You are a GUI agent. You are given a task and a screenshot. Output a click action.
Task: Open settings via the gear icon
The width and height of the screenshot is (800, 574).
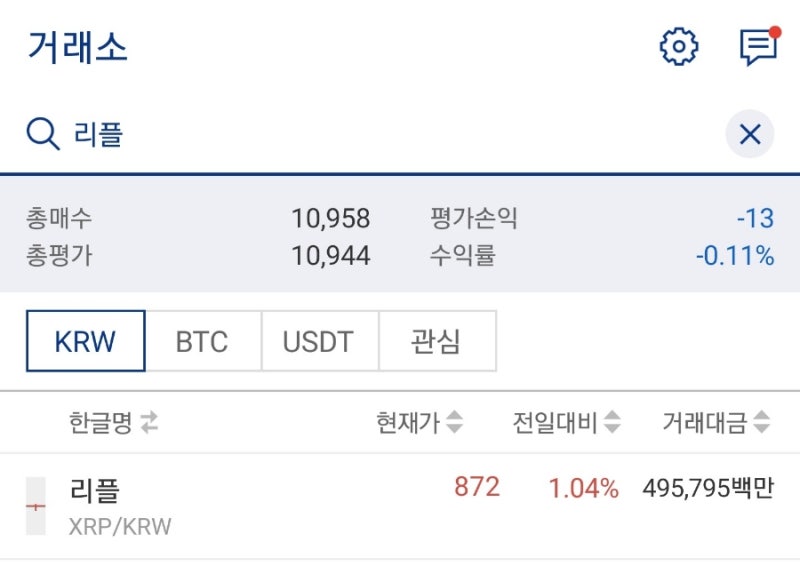pyautogui.click(x=679, y=47)
